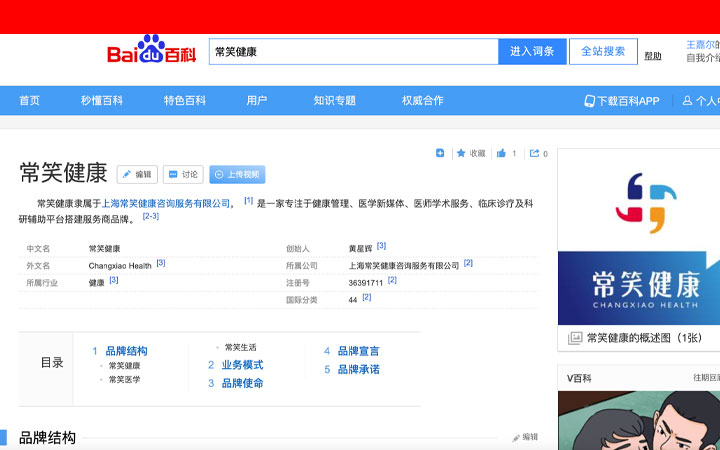Open the 权威合作 nav item
Viewport: 720px width, 450px height.
[422, 101]
